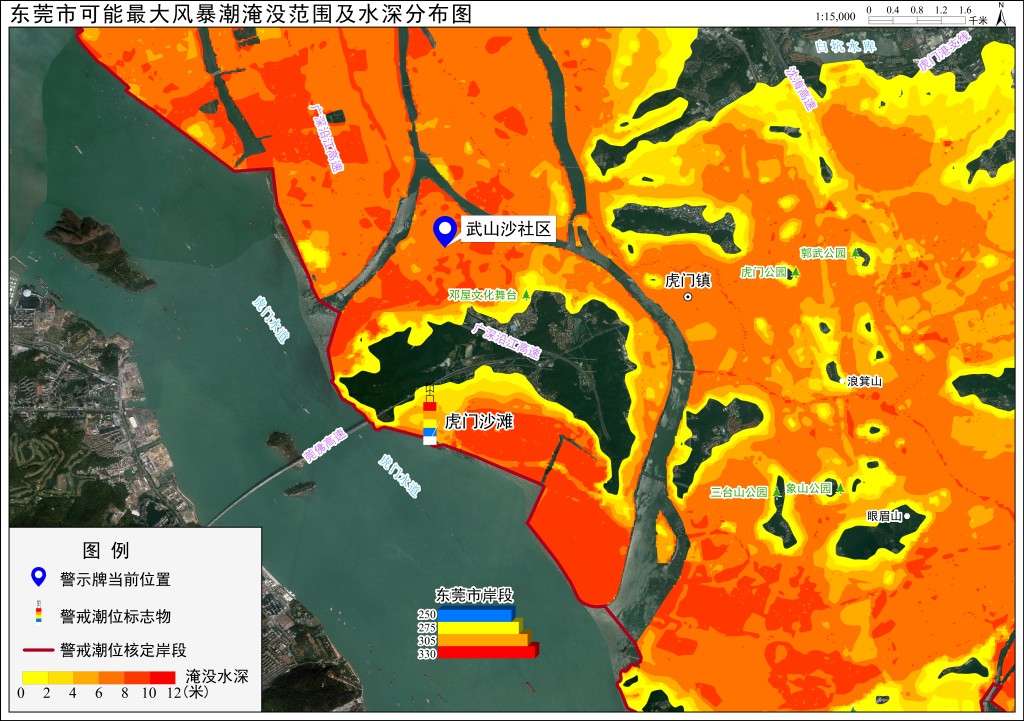This screenshot has width=1024, height=721.
Task: Click the 虎门镇 town center marker
Action: [x=688, y=297]
